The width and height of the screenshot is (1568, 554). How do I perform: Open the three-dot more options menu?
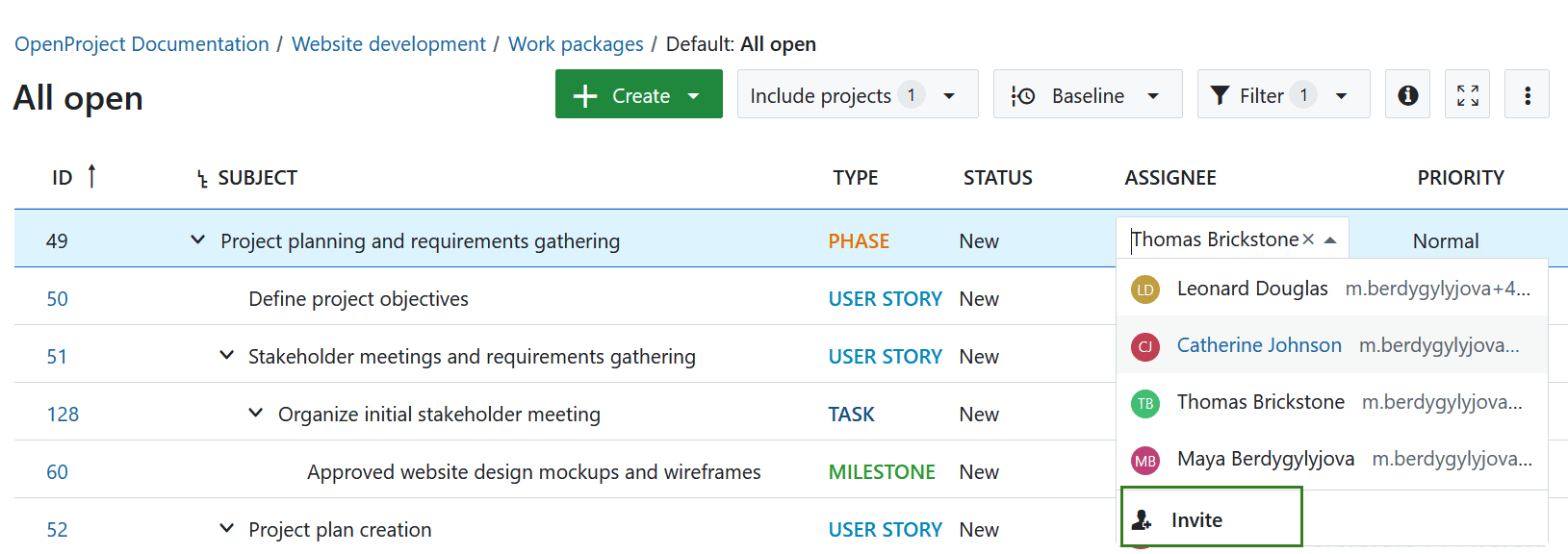click(x=1527, y=94)
